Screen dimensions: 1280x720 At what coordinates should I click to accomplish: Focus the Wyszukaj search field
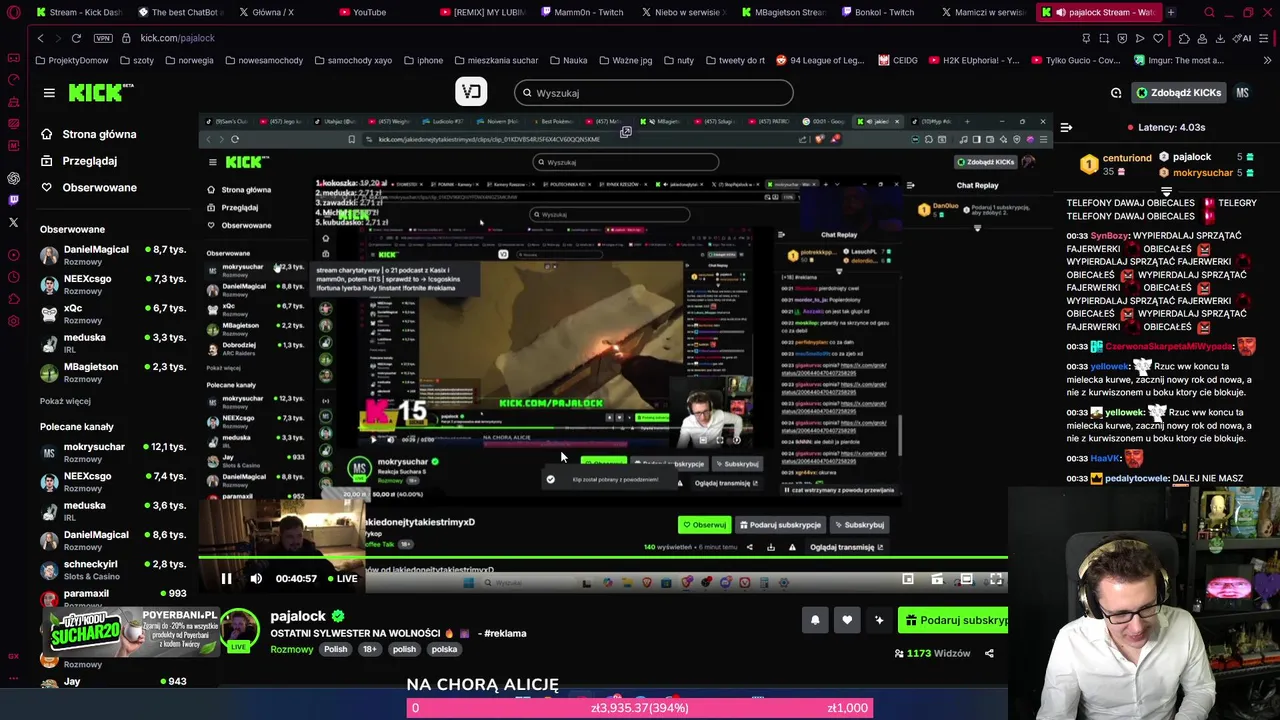654,93
